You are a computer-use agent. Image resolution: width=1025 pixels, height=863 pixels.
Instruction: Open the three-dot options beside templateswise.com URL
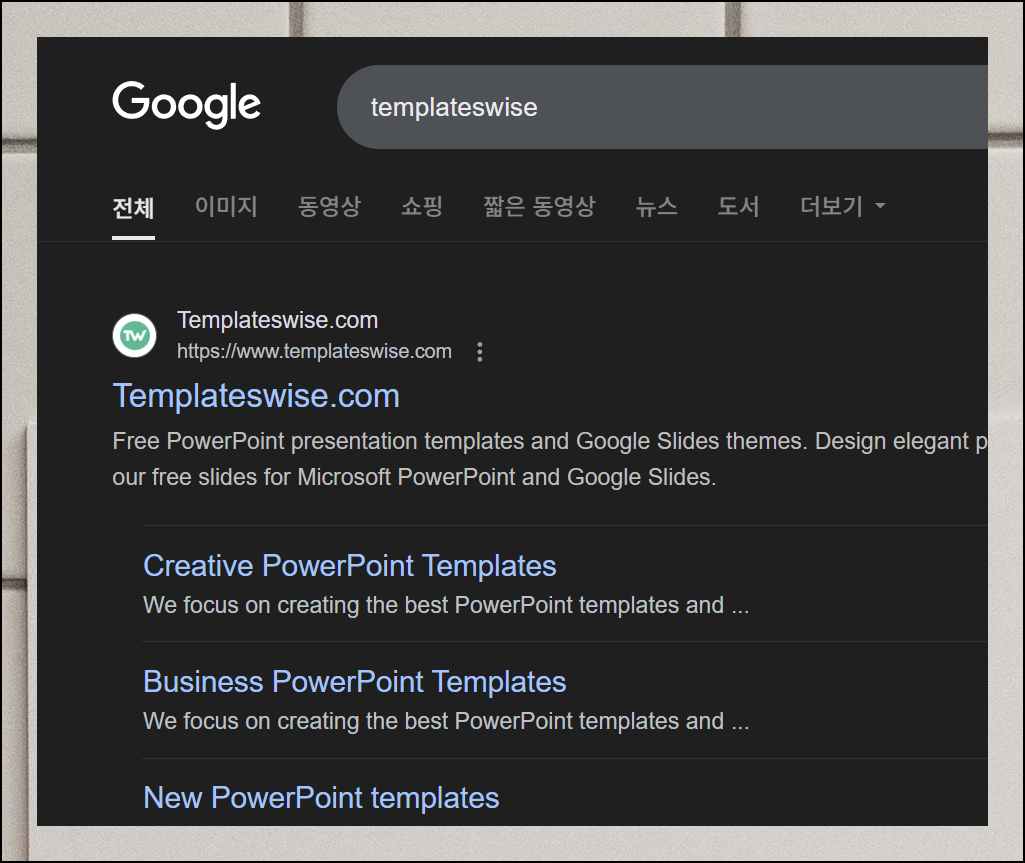pyautogui.click(x=480, y=352)
